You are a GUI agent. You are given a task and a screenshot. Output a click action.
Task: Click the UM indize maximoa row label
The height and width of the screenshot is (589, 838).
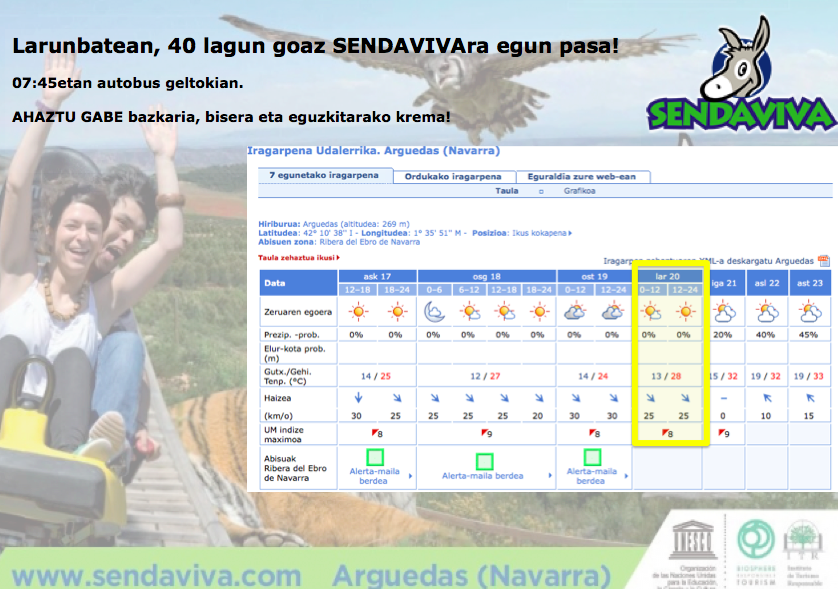pos(284,435)
